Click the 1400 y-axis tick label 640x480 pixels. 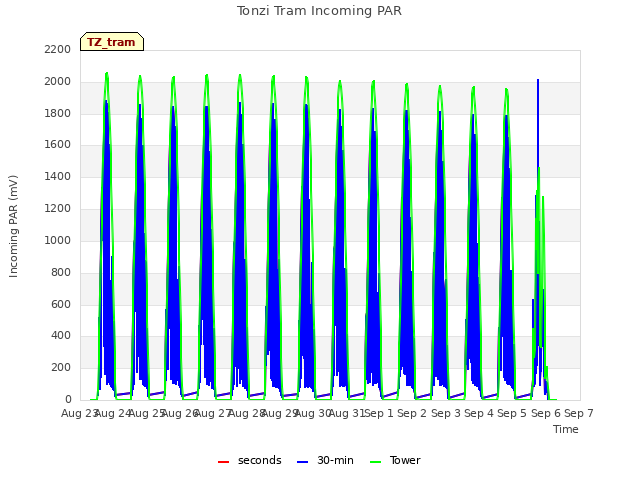click(x=58, y=177)
